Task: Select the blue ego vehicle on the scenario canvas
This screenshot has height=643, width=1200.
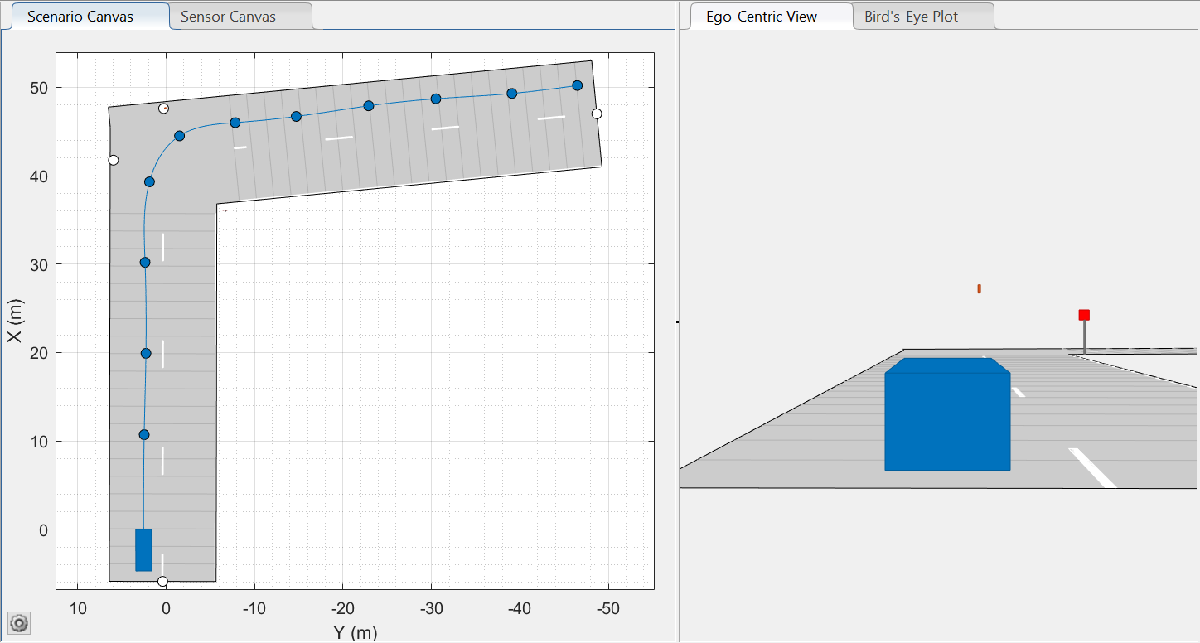Action: 143,550
